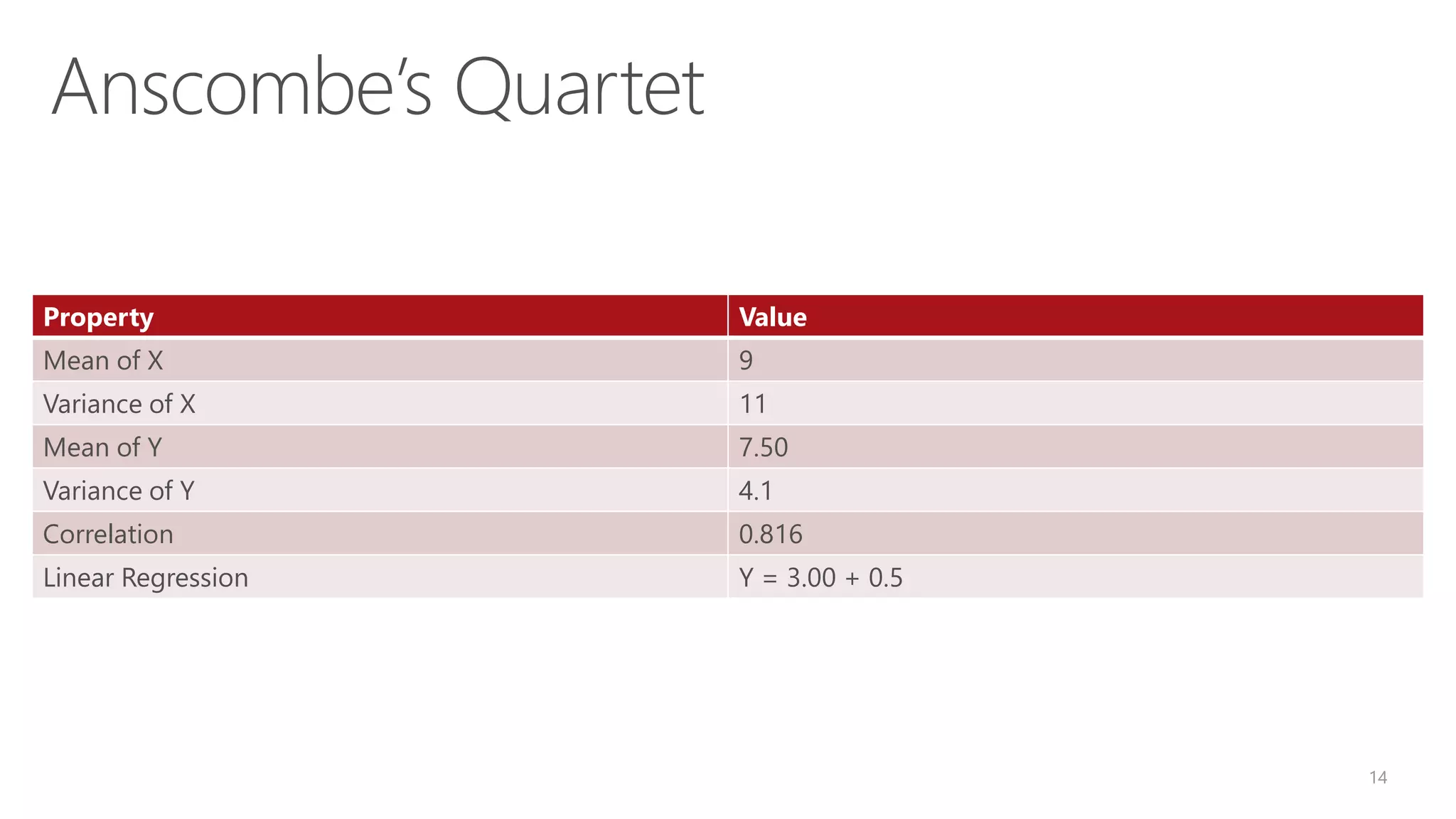Click the Correlation row label
The width and height of the screenshot is (1456, 819).
[x=108, y=534]
